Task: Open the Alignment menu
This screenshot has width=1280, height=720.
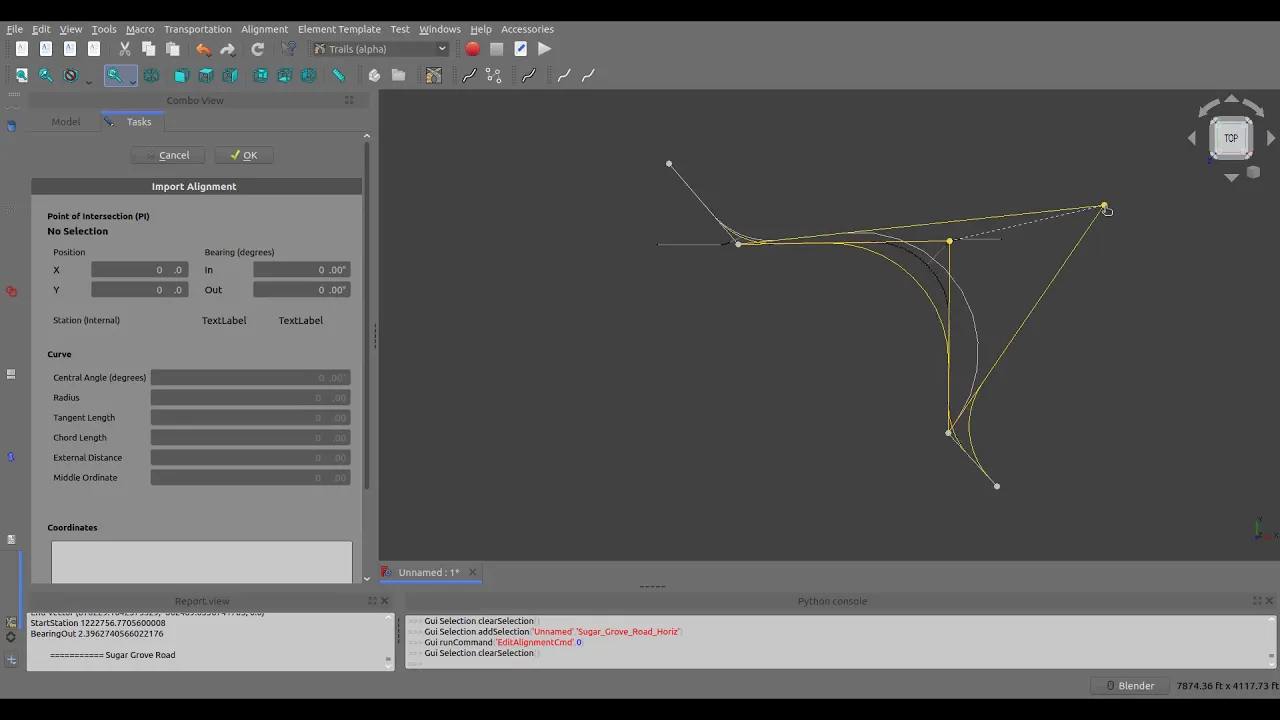Action: click(x=264, y=29)
